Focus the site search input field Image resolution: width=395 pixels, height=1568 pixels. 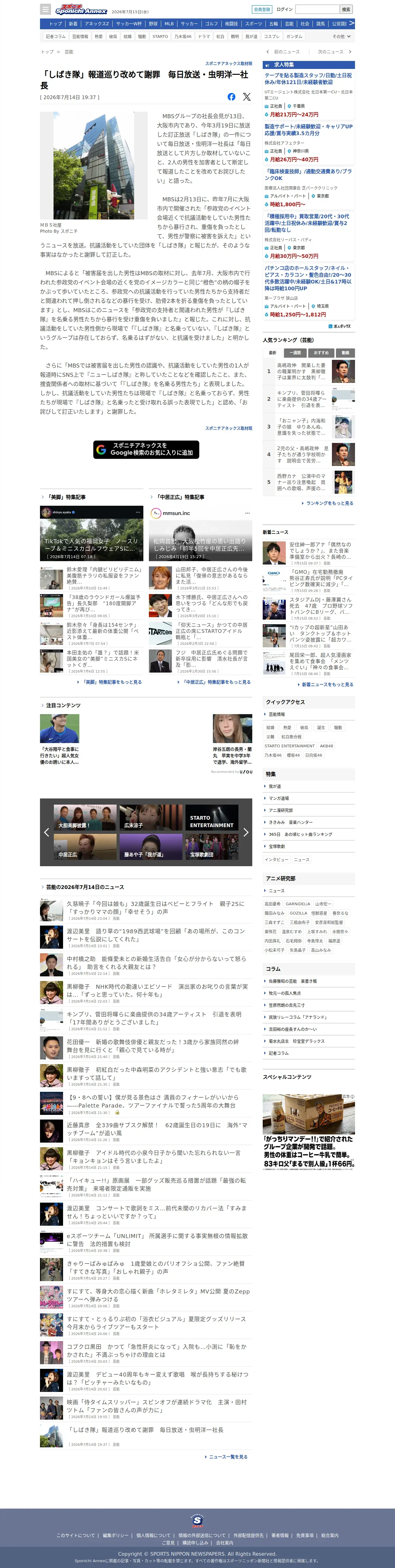pos(317,9)
